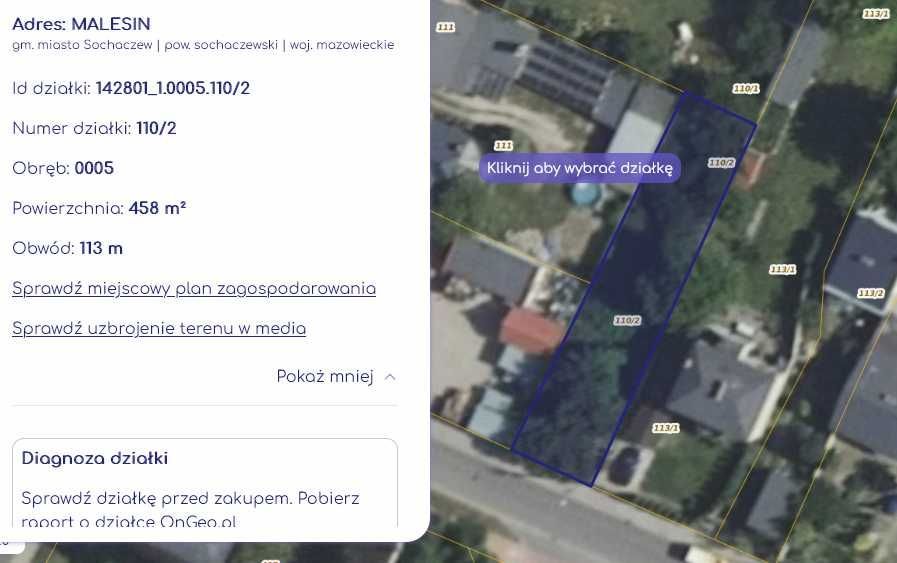Click the chevron next to Pokaż mniej

pos(390,377)
